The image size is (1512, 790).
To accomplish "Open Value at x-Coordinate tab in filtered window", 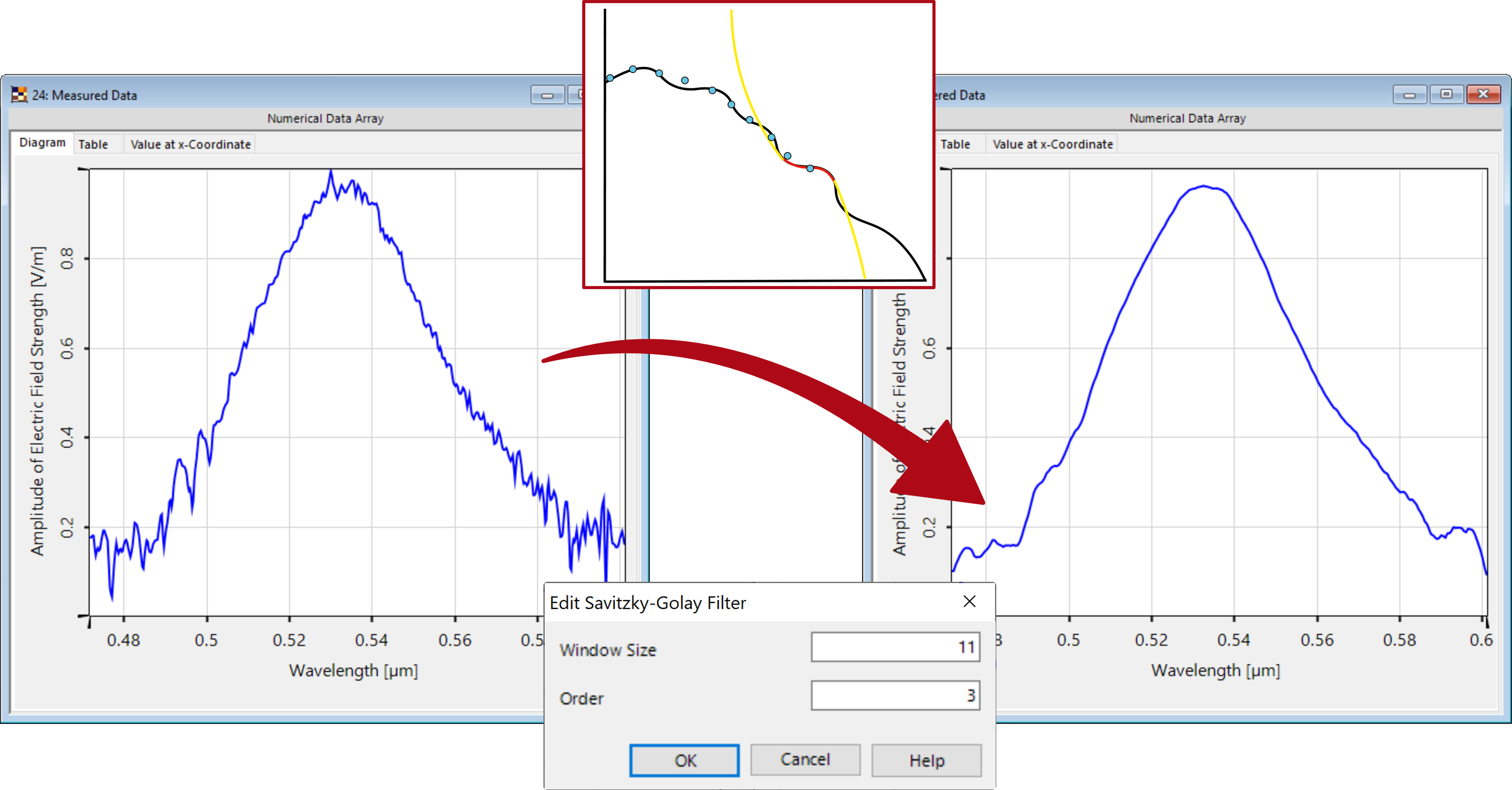I will [x=1052, y=144].
